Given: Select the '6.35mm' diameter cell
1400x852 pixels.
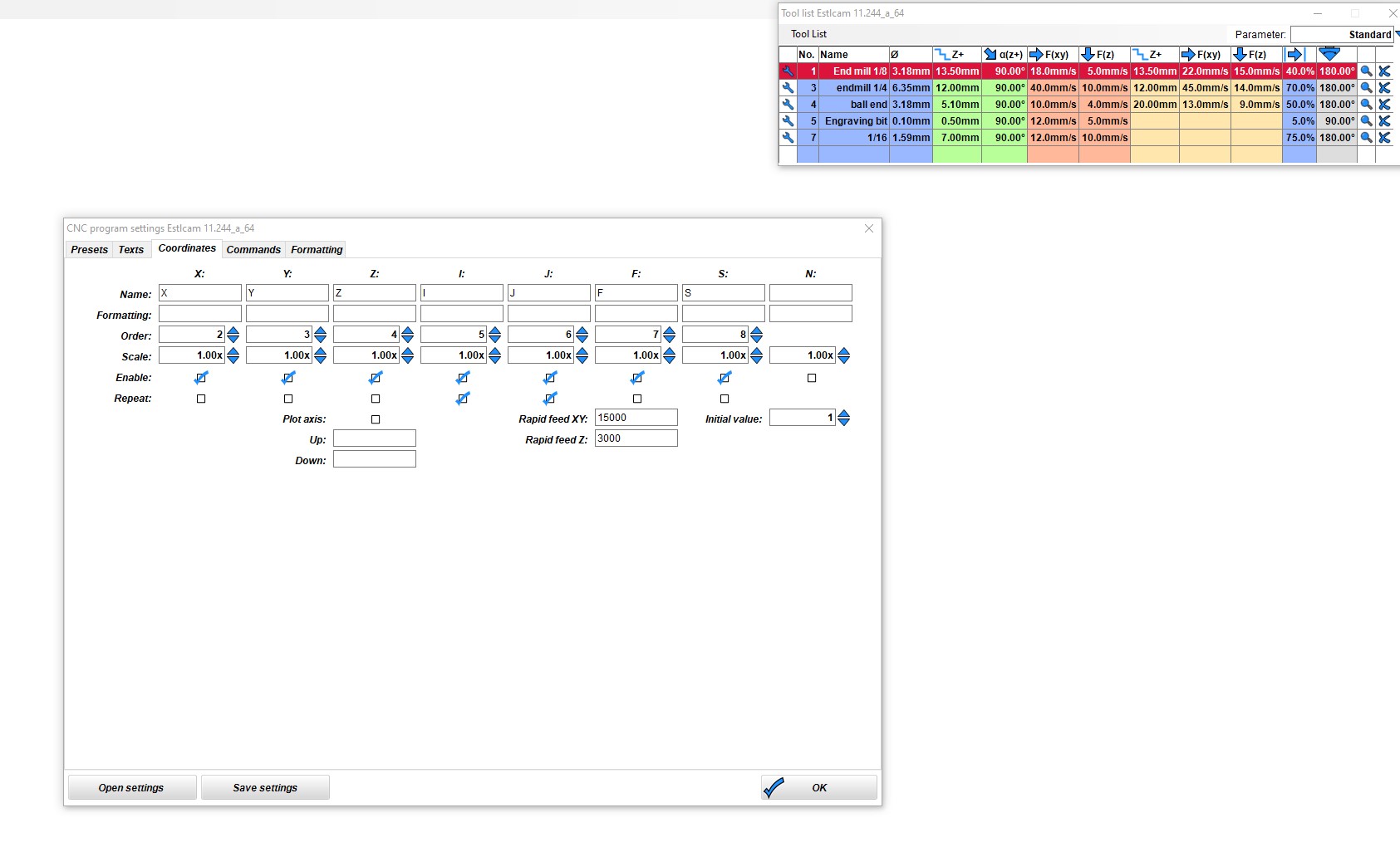Looking at the screenshot, I should 911,88.
